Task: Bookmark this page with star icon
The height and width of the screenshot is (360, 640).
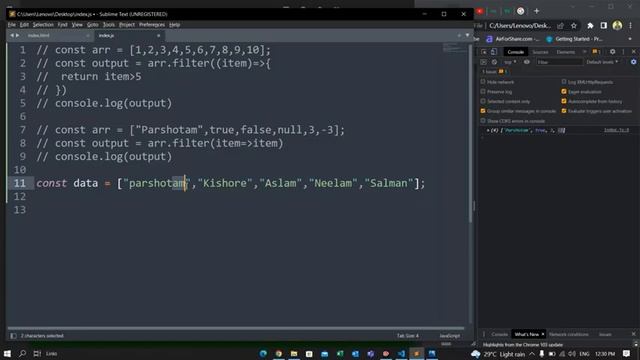Action: tap(573, 26)
